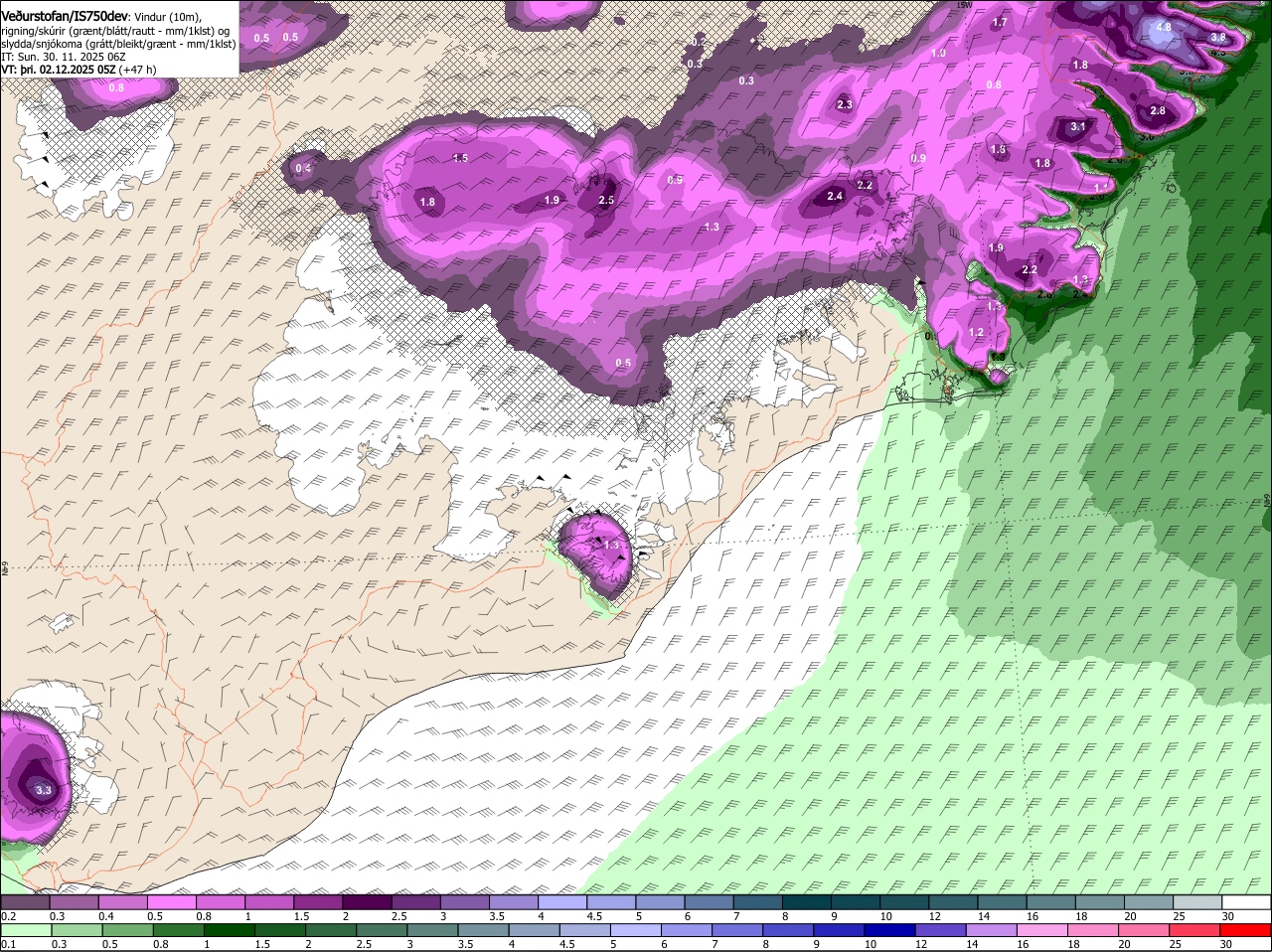Click the 2.3 snowfall value on the map
The image size is (1272, 952).
click(845, 104)
